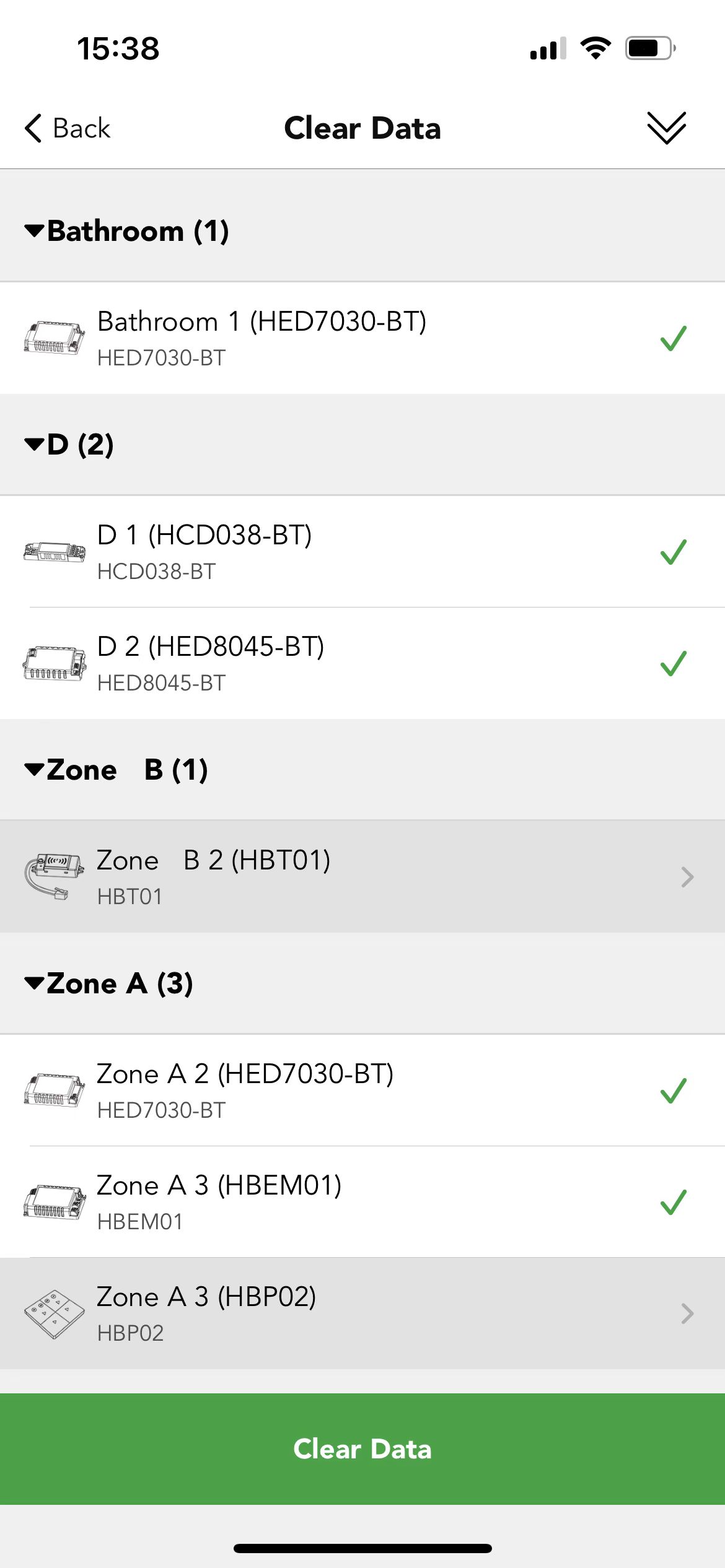Screen dimensions: 725x1568
Task: Go Back to the previous screen
Action: pos(67,128)
